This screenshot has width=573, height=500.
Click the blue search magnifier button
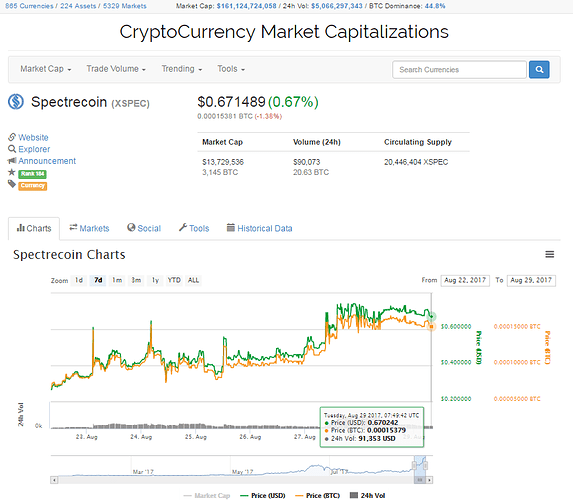pyautogui.click(x=539, y=69)
